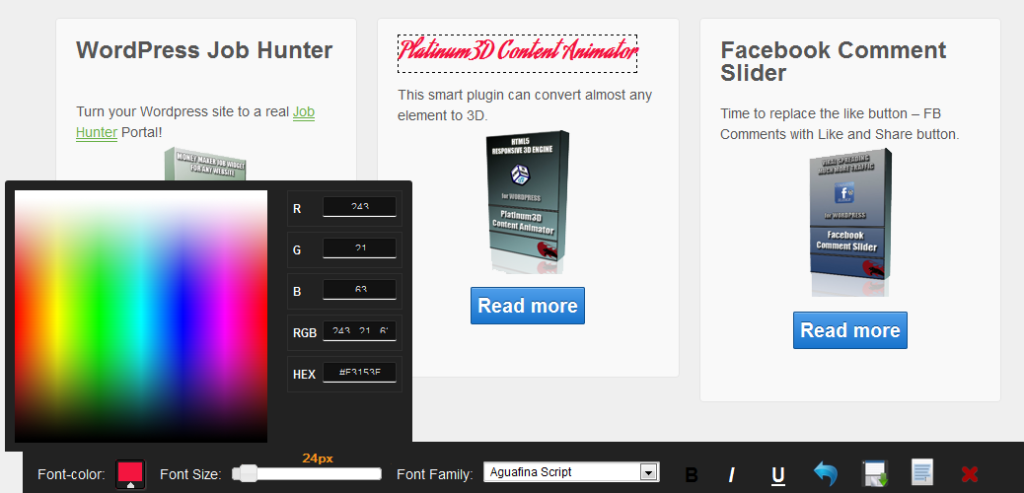
Task: Click the text "This smart plugin can convert almost any element to 3D."
Action: (525, 105)
